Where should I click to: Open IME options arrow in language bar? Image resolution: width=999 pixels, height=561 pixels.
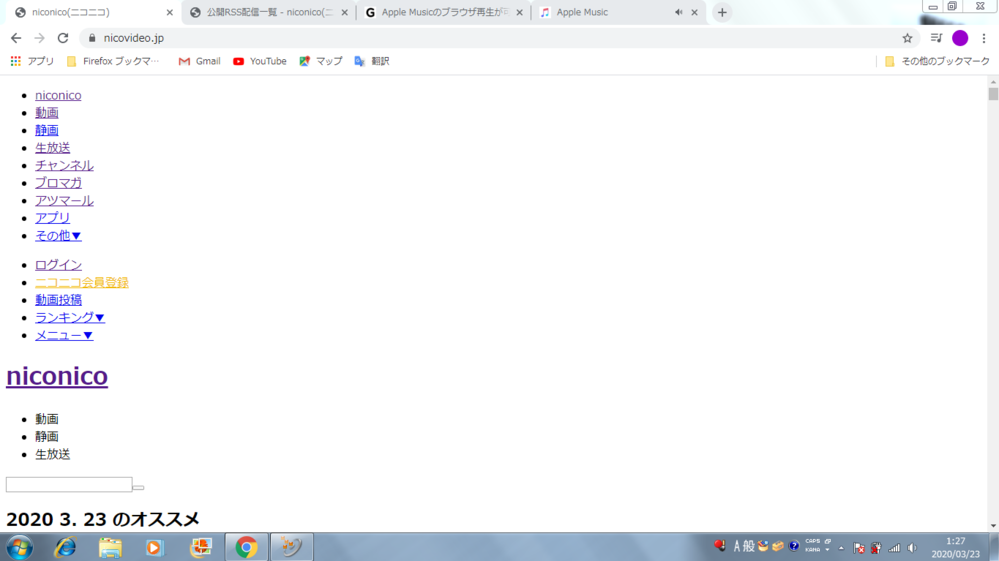click(827, 550)
